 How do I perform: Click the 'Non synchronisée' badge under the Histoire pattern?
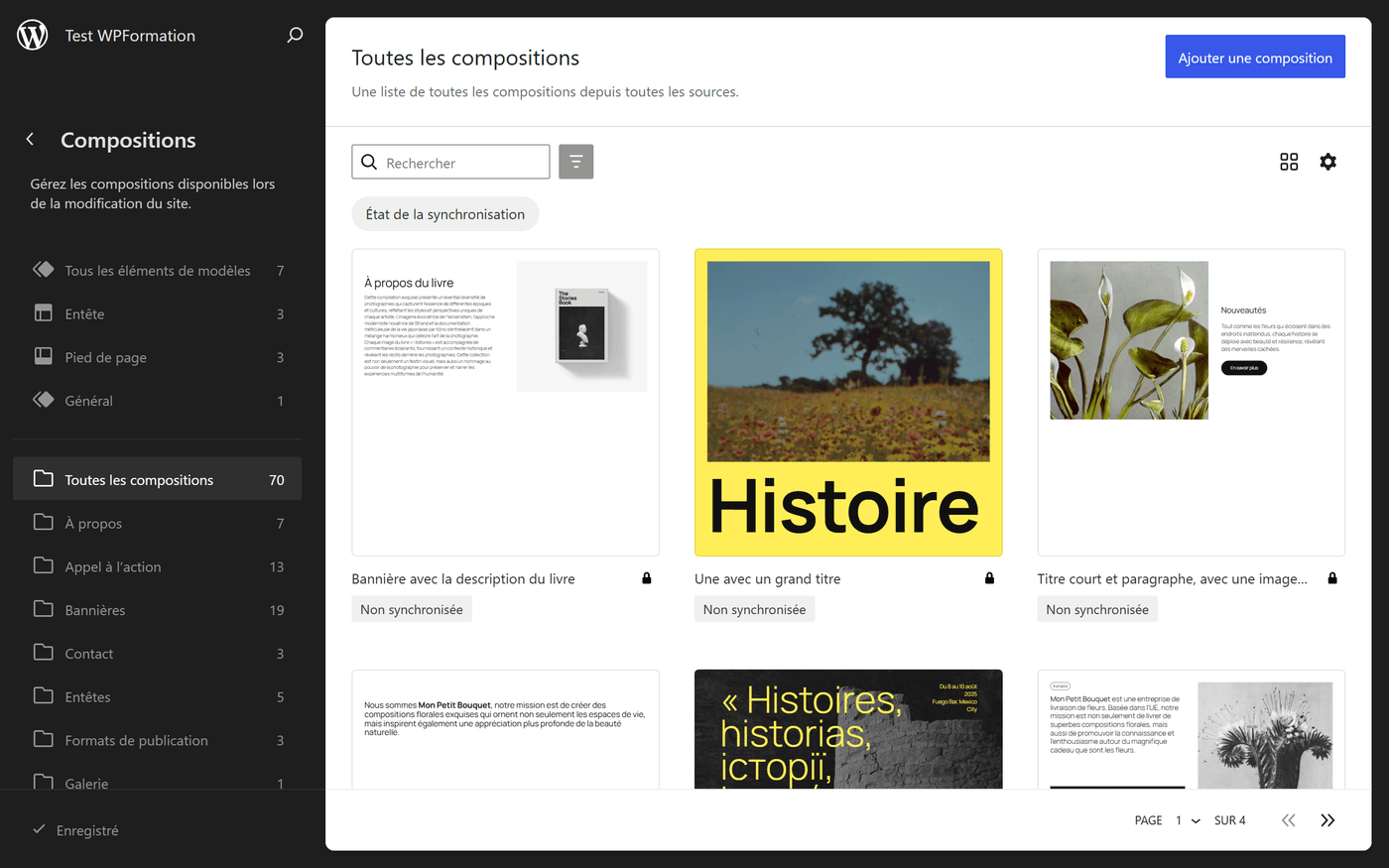pyautogui.click(x=754, y=609)
